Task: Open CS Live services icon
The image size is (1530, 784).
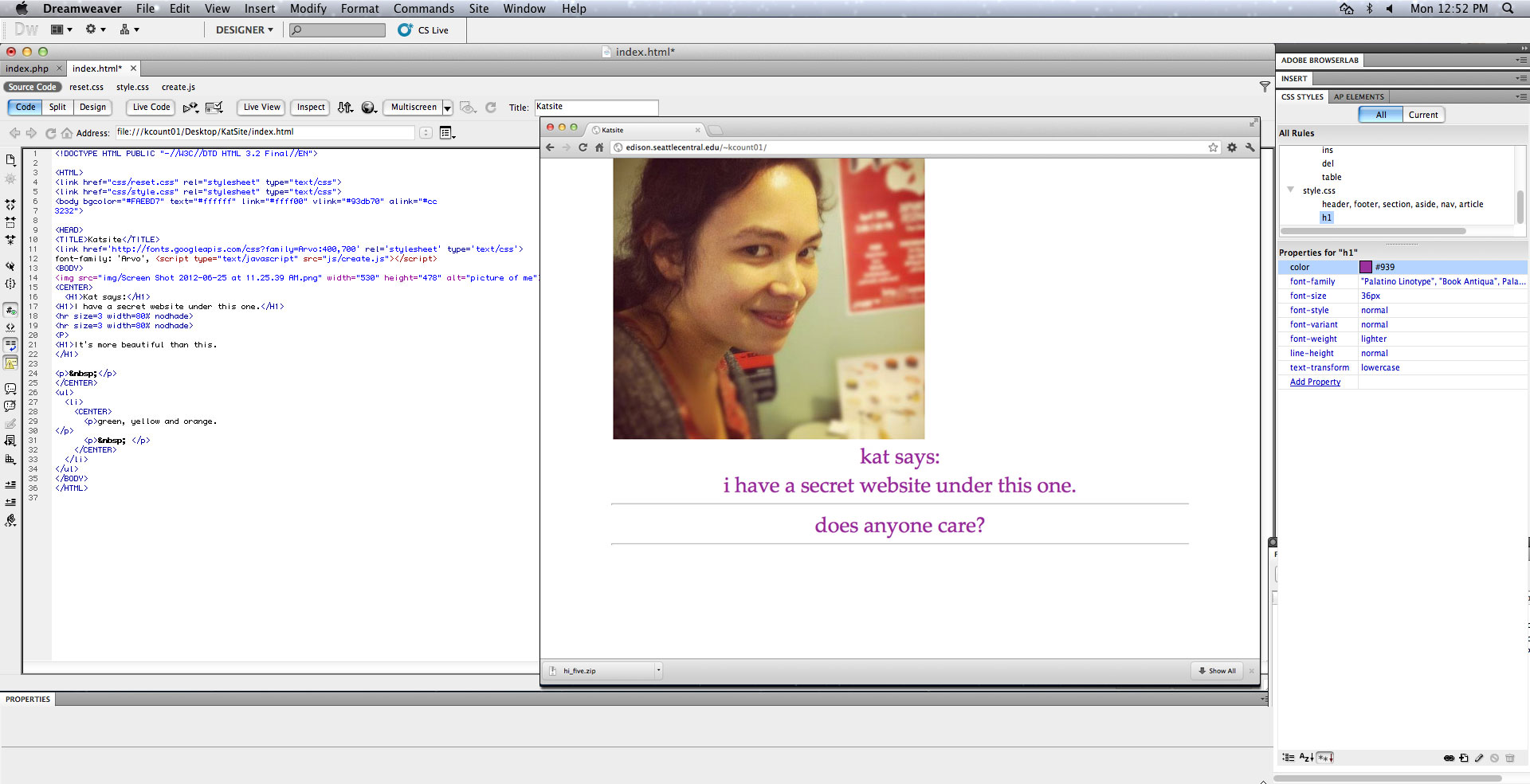Action: (406, 30)
